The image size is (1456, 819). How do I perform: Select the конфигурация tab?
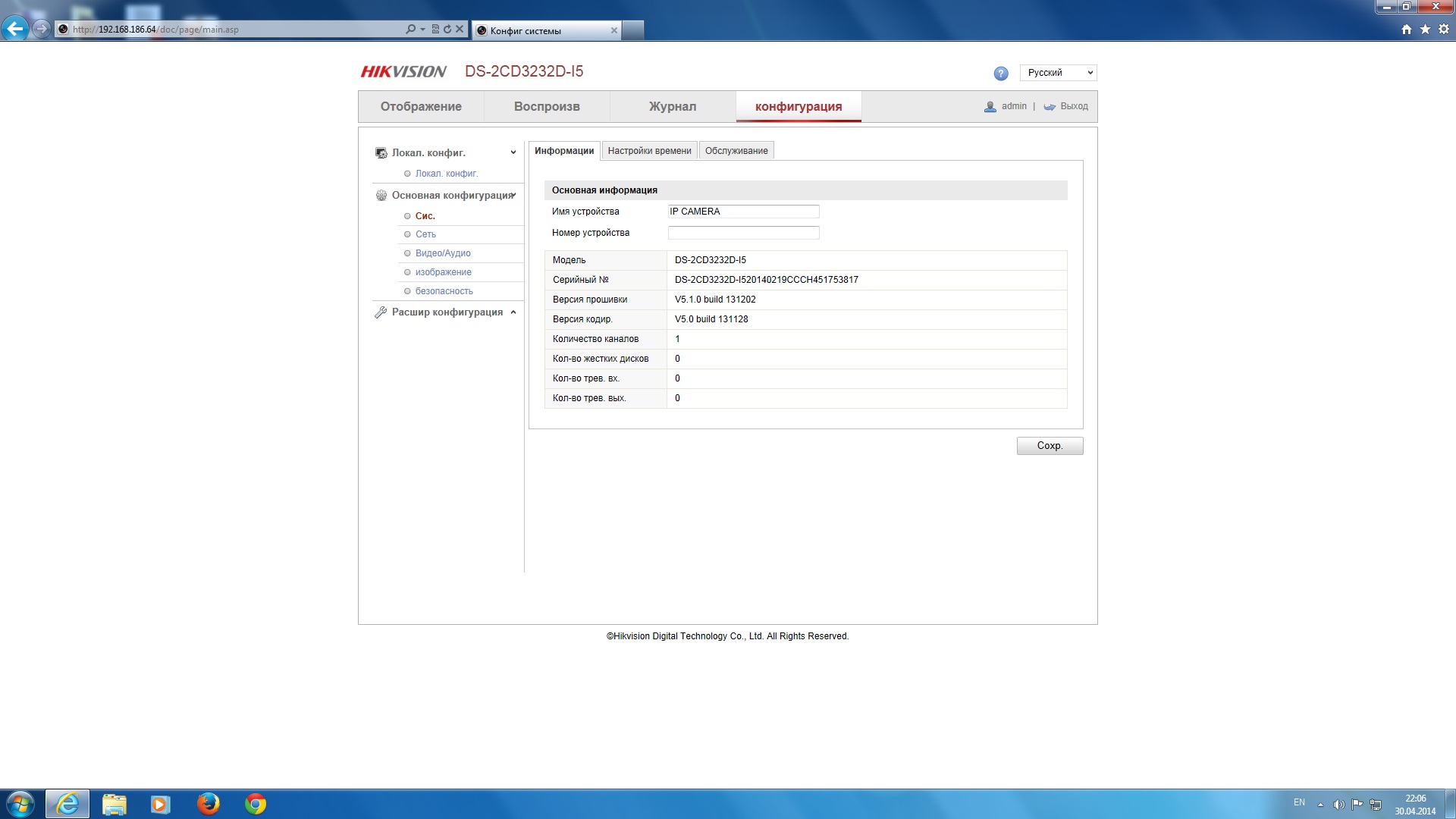click(x=799, y=107)
